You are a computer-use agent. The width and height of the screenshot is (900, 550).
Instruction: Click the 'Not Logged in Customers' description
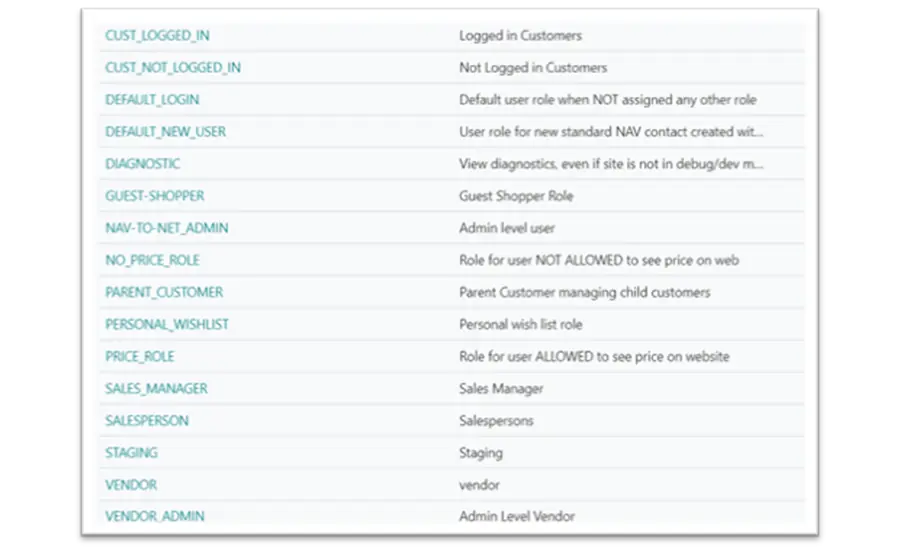tap(533, 68)
